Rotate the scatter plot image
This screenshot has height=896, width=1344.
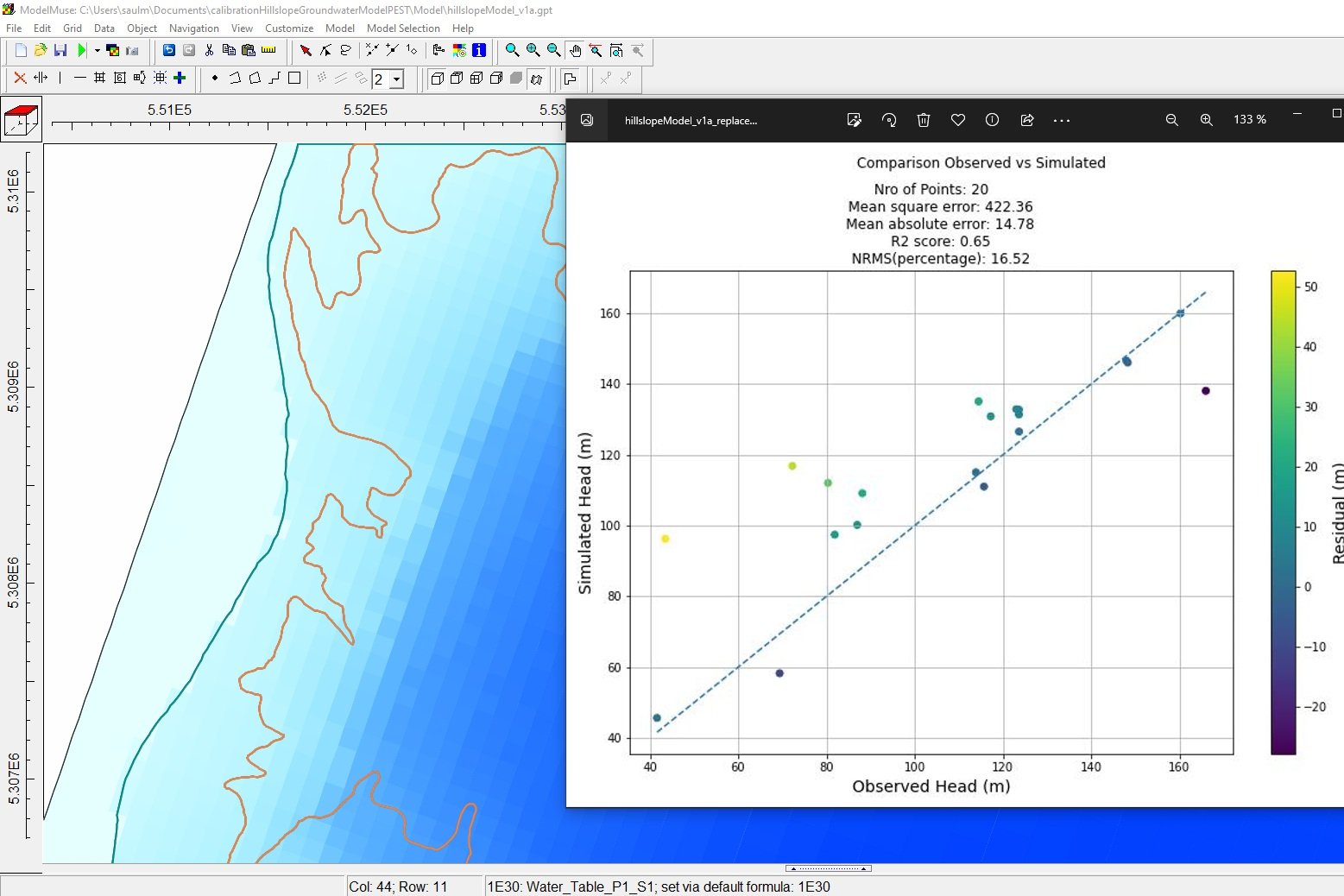click(889, 120)
